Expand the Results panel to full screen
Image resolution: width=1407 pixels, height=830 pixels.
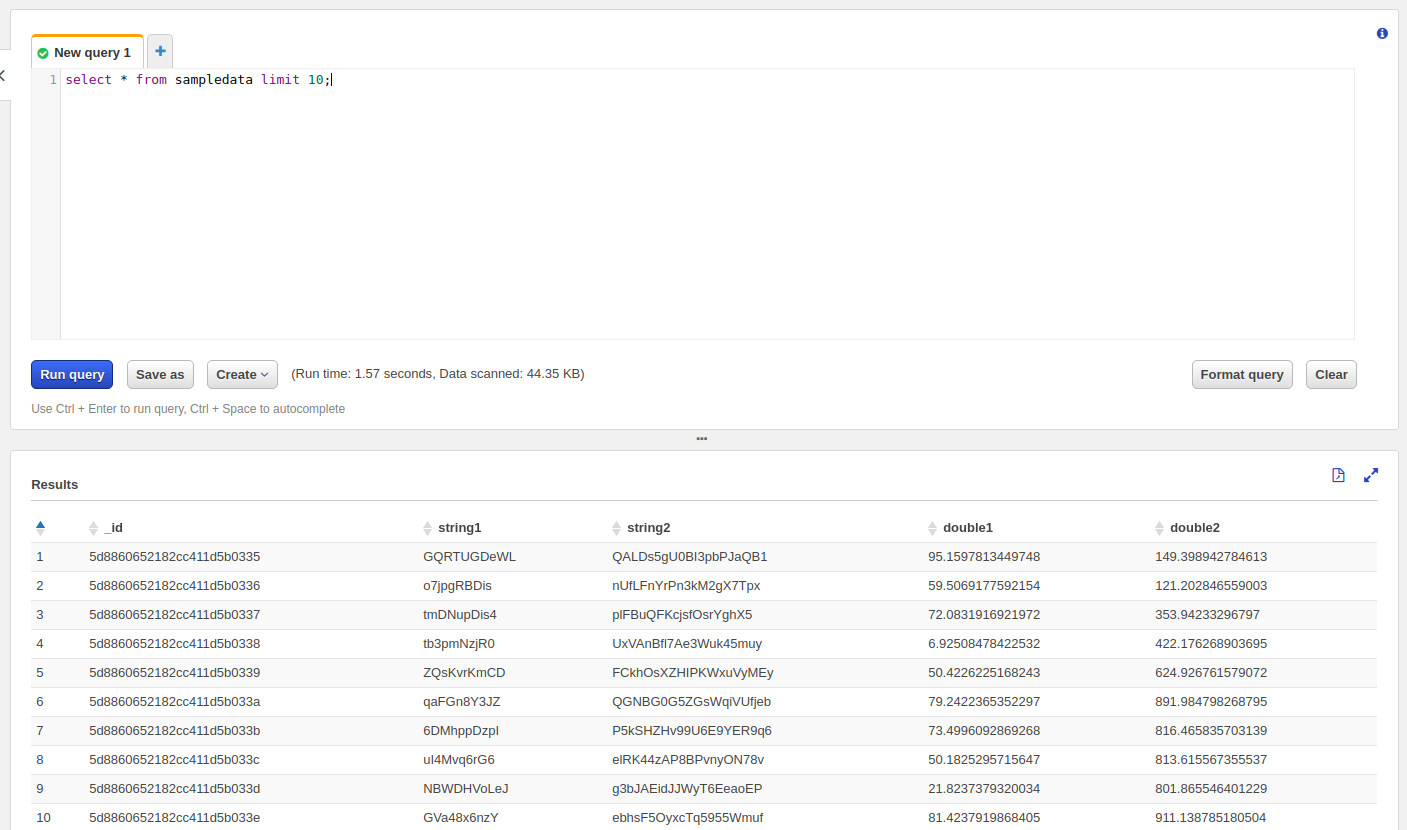(x=1370, y=475)
